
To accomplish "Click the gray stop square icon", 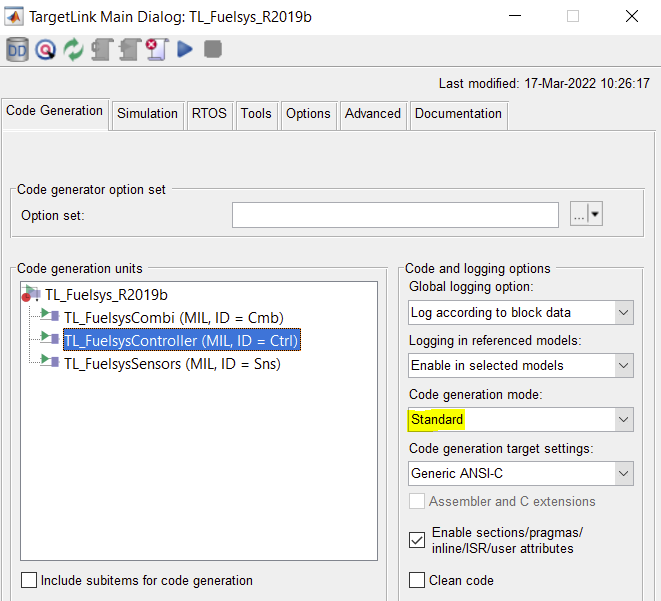I will point(213,49).
